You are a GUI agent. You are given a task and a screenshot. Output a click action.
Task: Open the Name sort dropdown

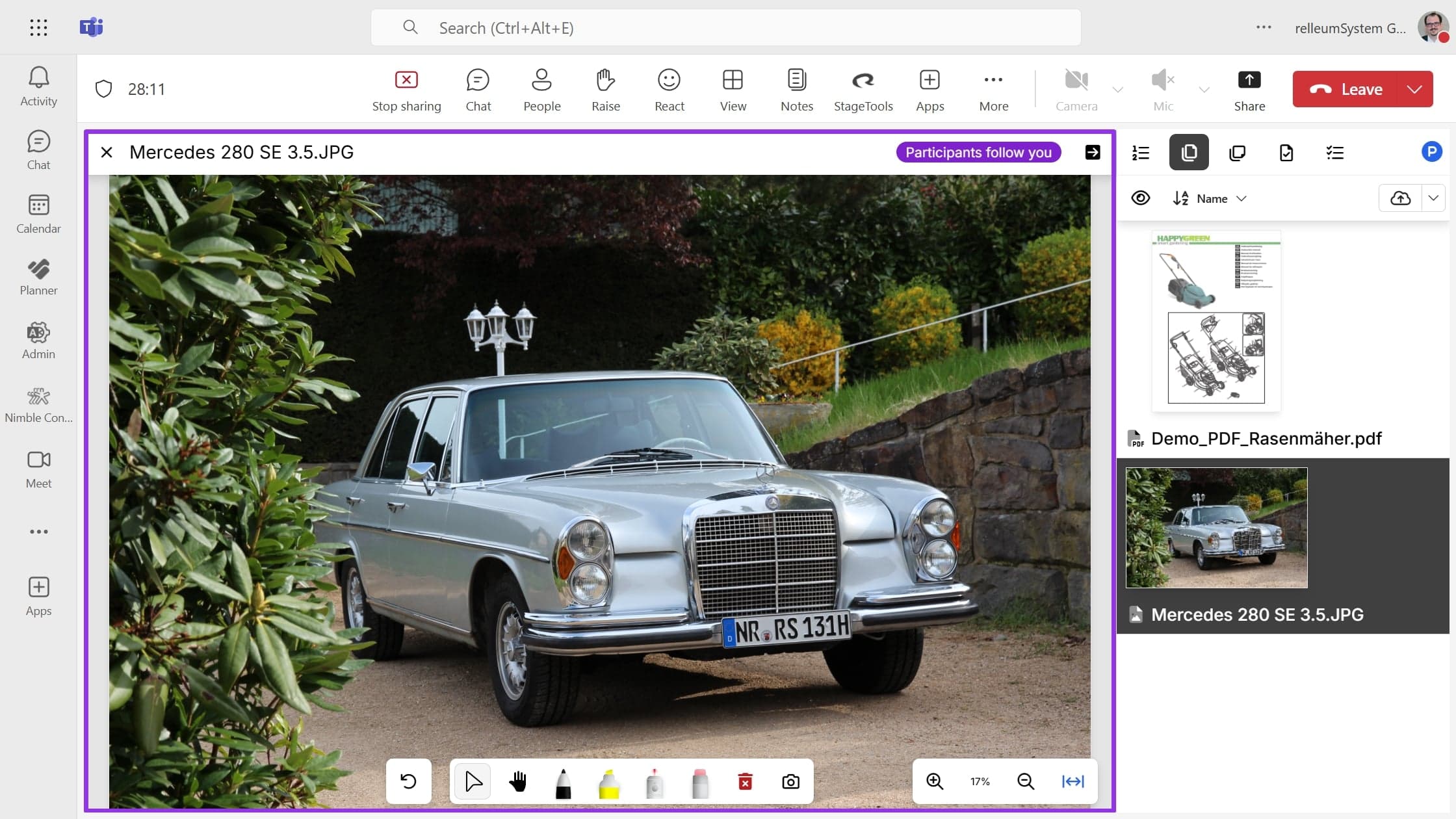coord(1210,198)
